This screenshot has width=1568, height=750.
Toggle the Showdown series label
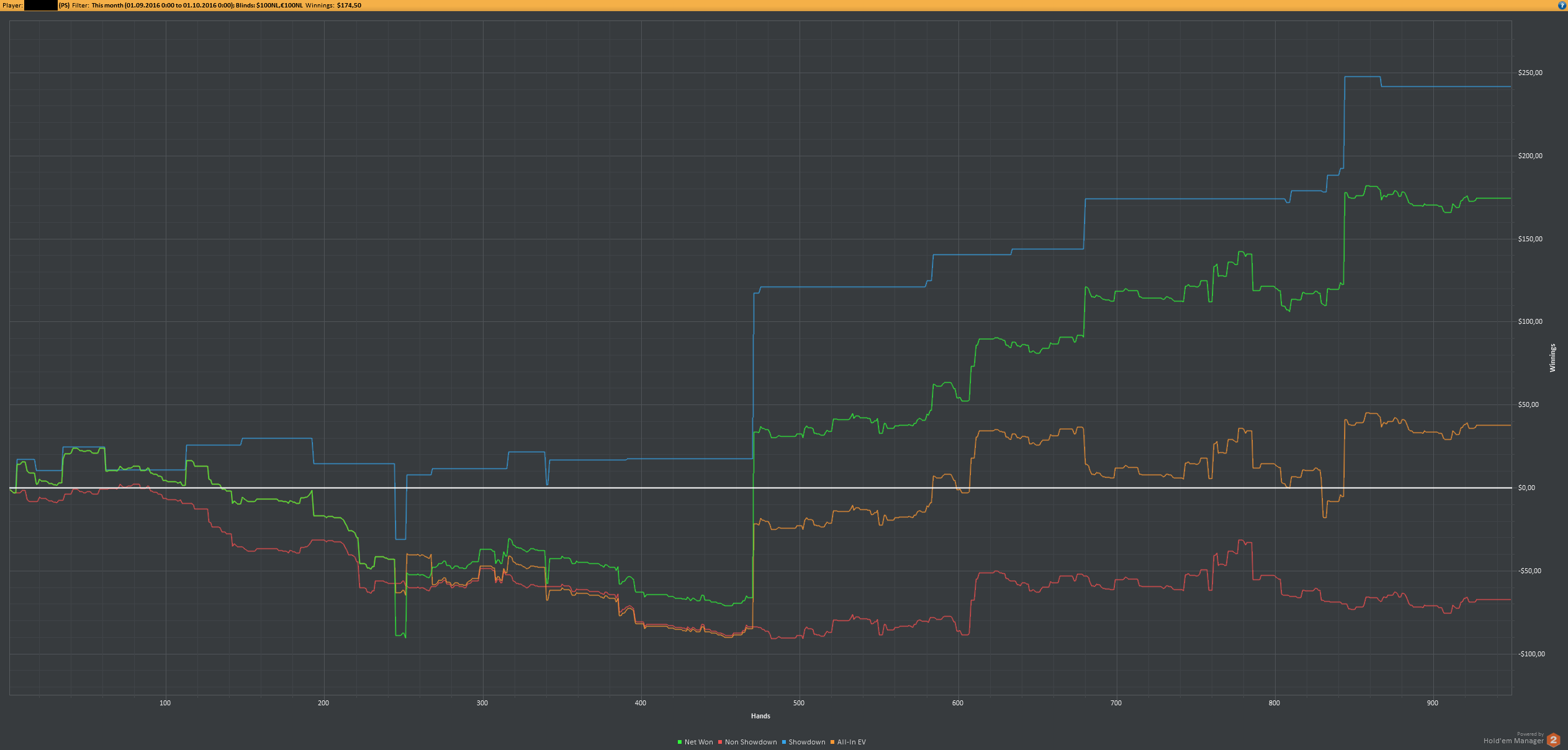tap(806, 742)
